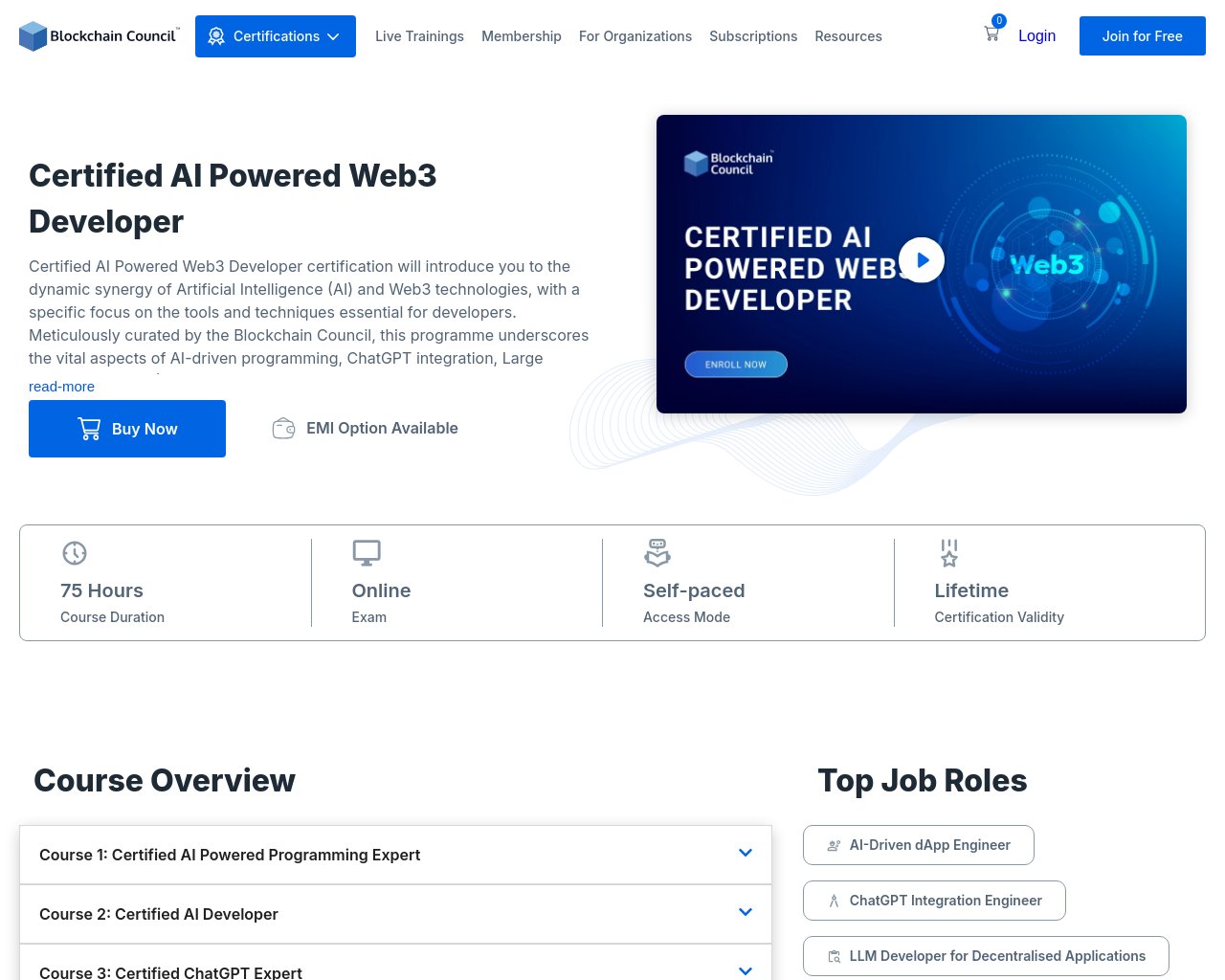The height and width of the screenshot is (980, 1225).
Task: Select the ChatGPT Integration Engineer job role
Action: [x=934, y=901]
